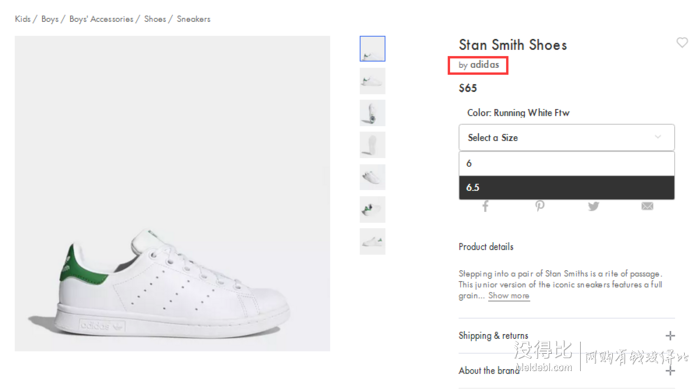View the last shoe thumbnail
The width and height of the screenshot is (700, 391).
coord(372,241)
